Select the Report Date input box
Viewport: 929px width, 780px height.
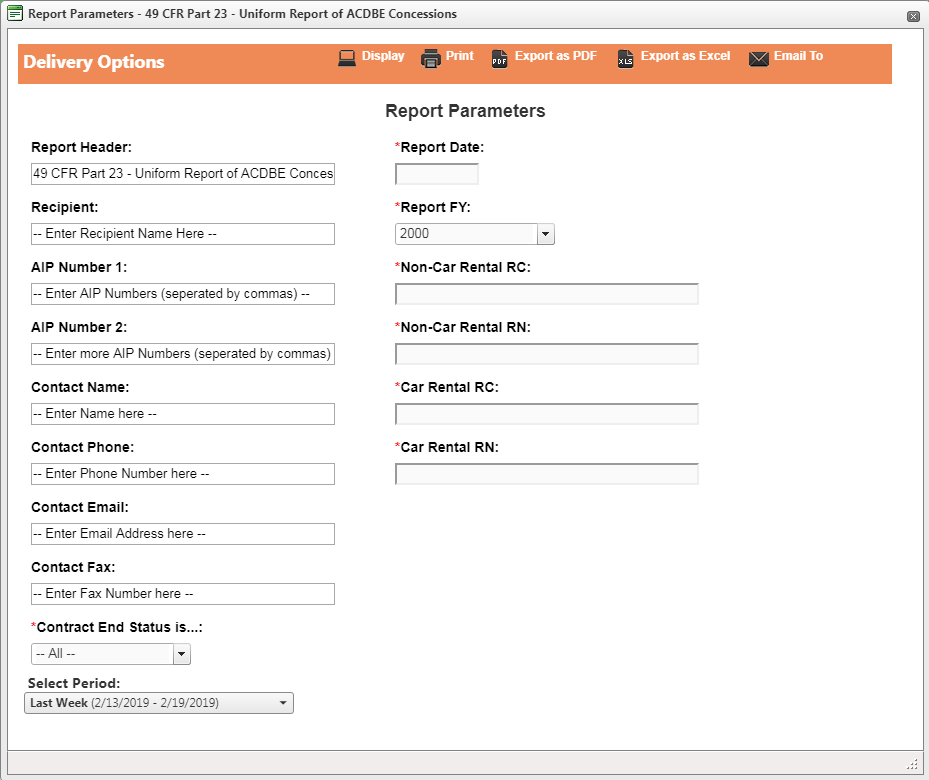pos(436,173)
